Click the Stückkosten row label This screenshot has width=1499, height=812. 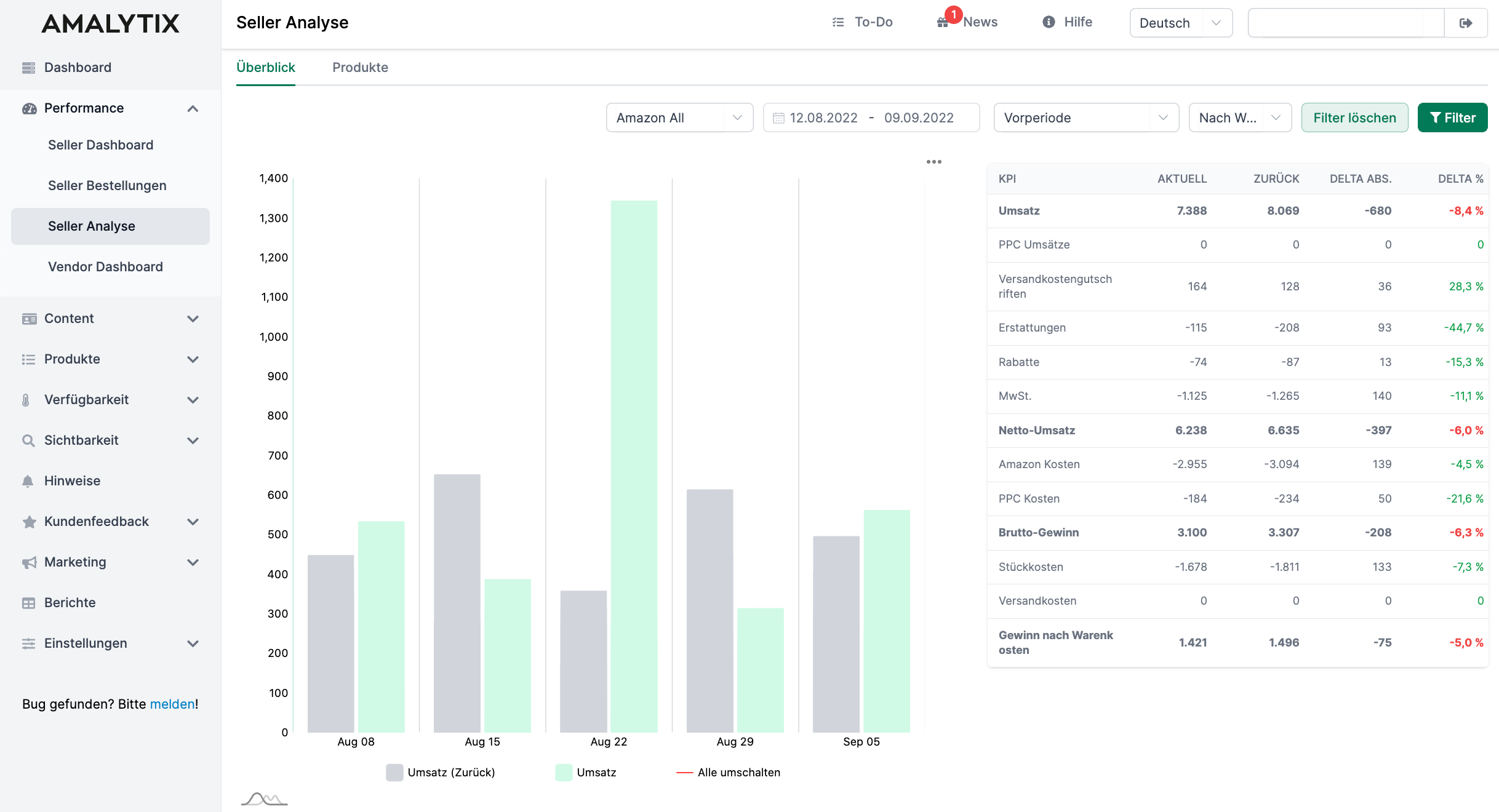click(x=1031, y=567)
